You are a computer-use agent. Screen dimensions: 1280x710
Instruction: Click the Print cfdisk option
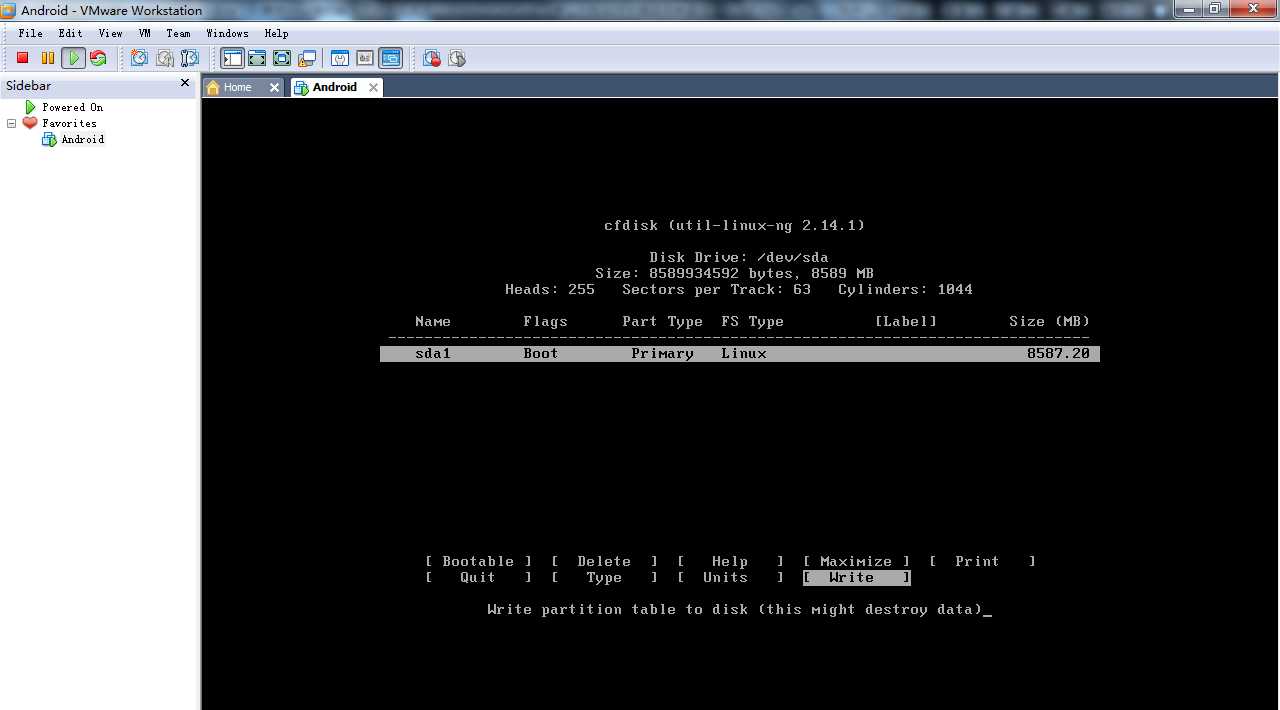(982, 562)
